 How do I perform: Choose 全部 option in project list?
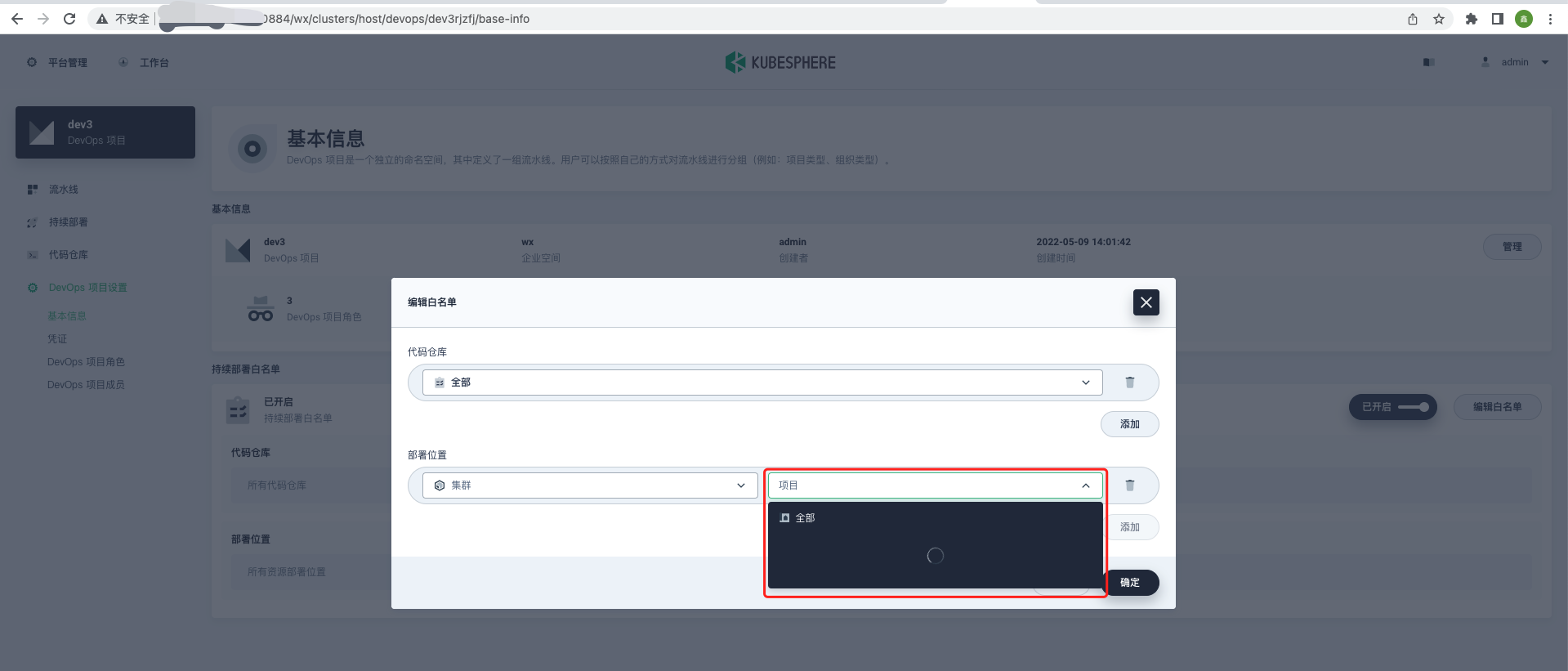(x=936, y=518)
